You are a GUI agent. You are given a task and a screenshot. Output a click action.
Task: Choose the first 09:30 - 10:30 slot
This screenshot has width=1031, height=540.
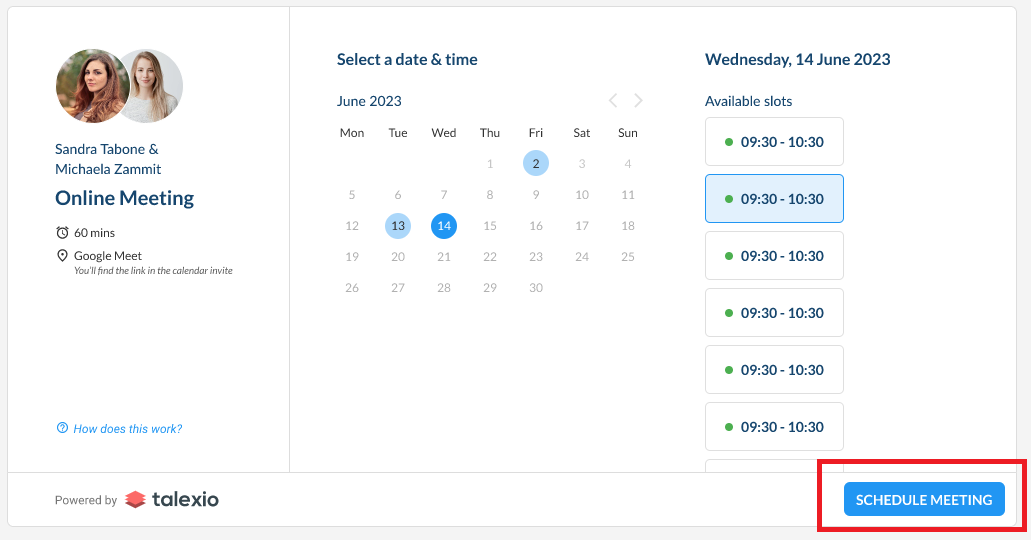pyautogui.click(x=774, y=141)
